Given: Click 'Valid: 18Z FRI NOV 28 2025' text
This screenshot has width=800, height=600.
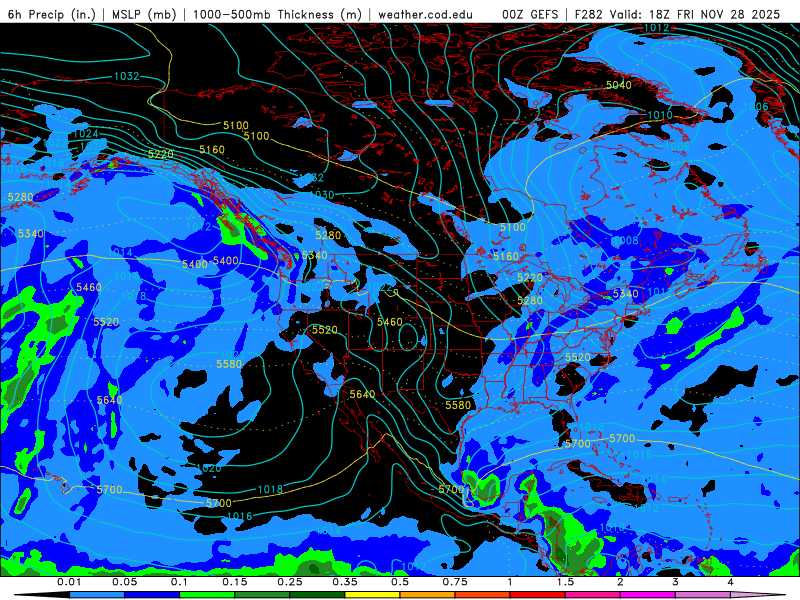Looking at the screenshot, I should coord(695,14).
